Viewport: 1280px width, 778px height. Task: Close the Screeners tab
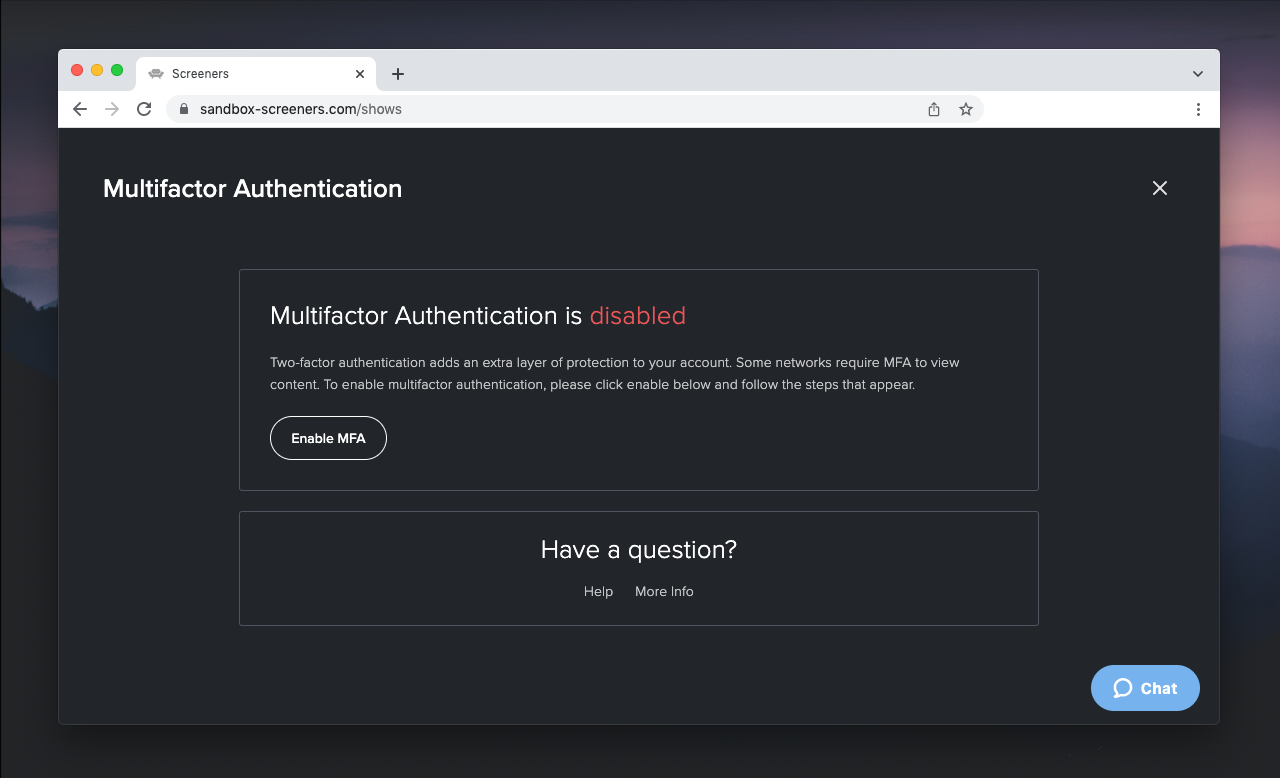[x=359, y=73]
